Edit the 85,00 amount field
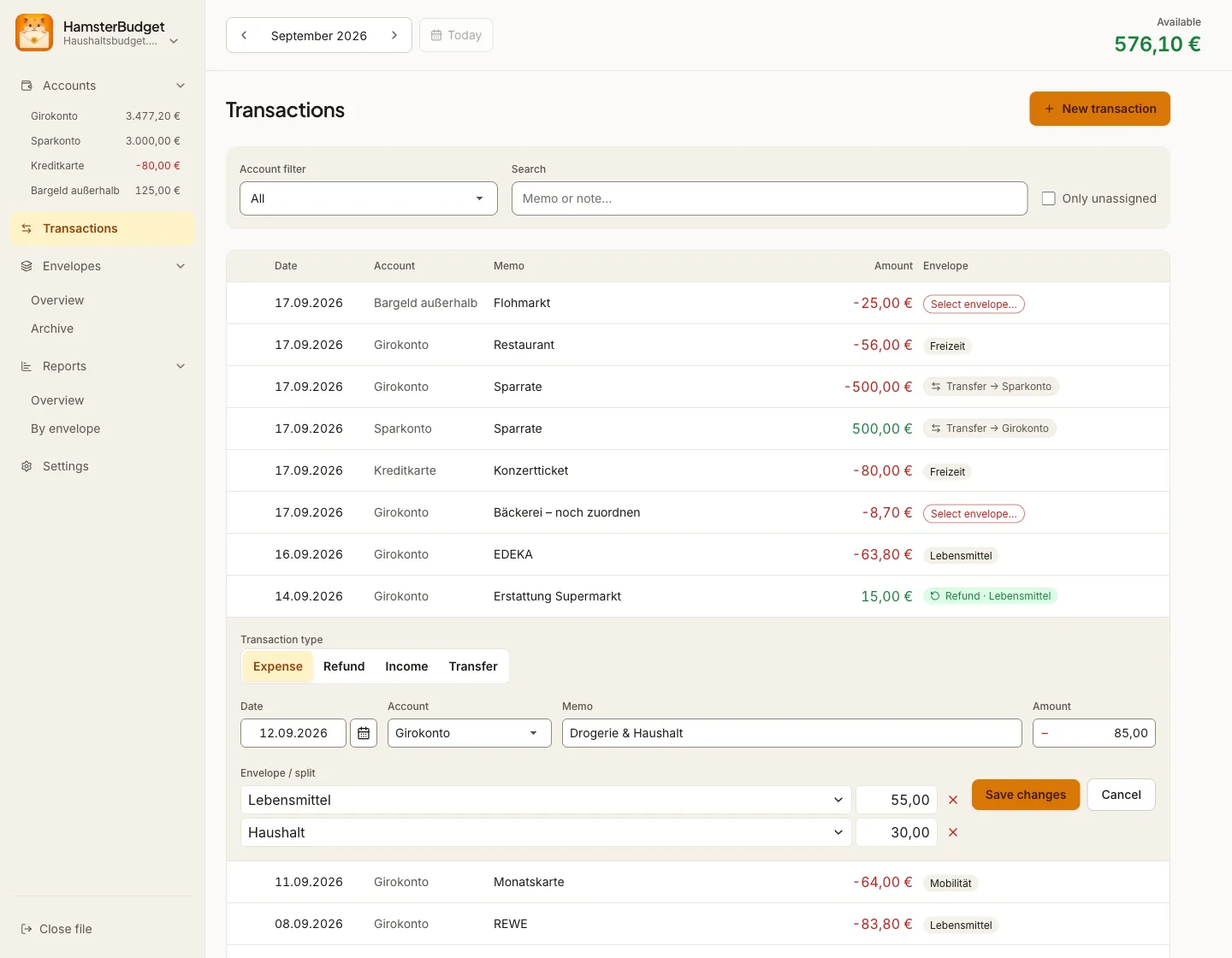This screenshot has width=1232, height=958. (x=1094, y=733)
